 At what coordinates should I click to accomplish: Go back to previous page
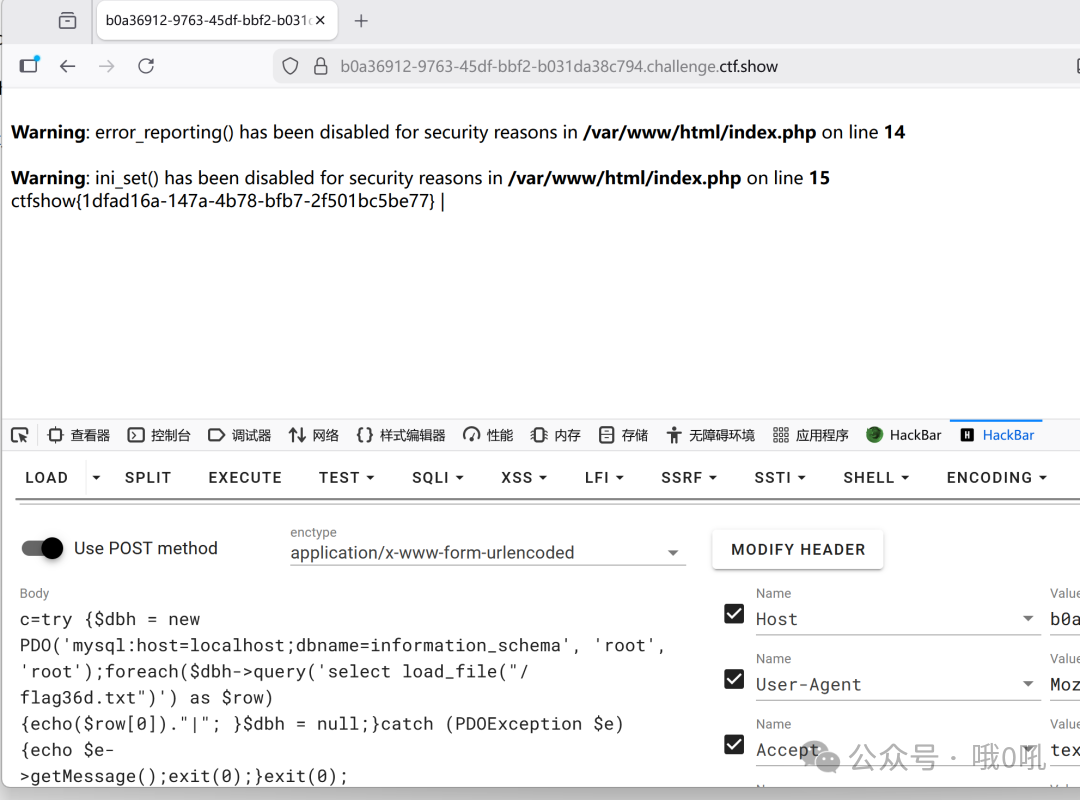68,66
